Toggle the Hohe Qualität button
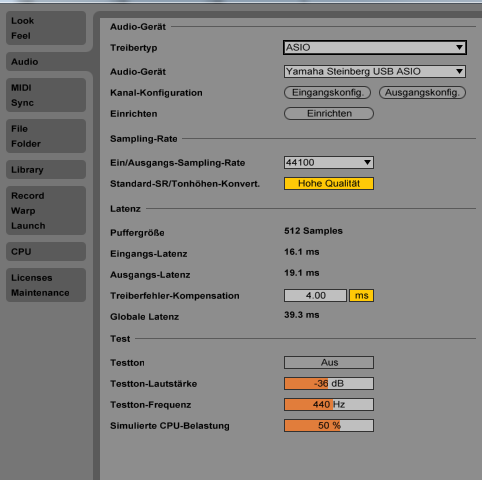The width and height of the screenshot is (482, 480). (x=329, y=183)
